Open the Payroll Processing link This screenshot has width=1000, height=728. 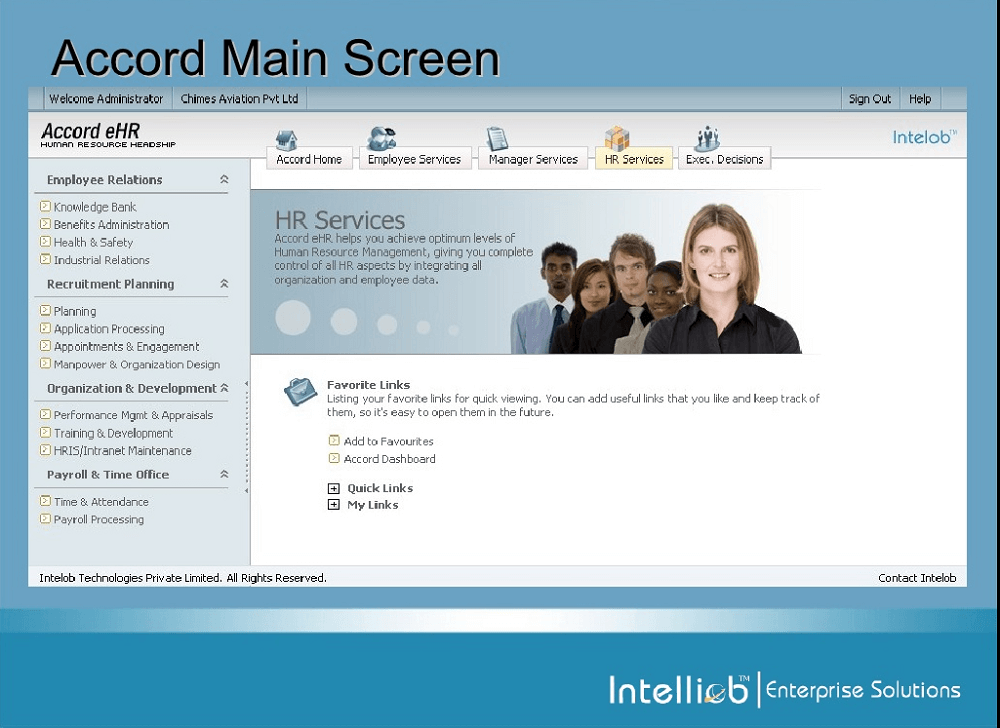(x=99, y=520)
